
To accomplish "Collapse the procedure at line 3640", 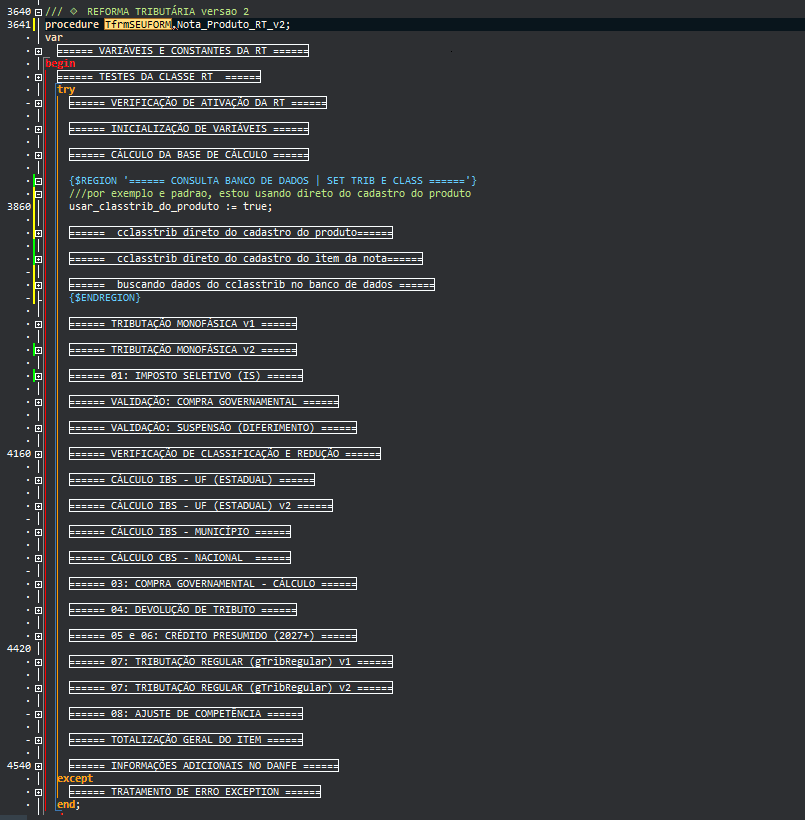I will [x=38, y=11].
